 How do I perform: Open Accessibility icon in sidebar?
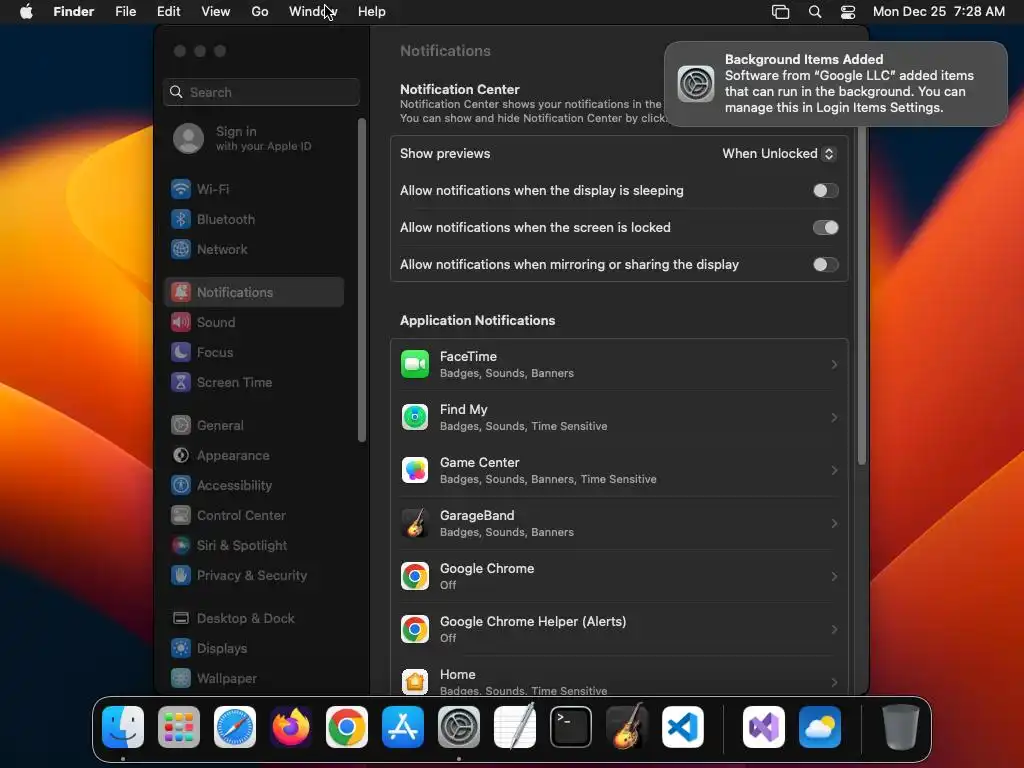181,485
